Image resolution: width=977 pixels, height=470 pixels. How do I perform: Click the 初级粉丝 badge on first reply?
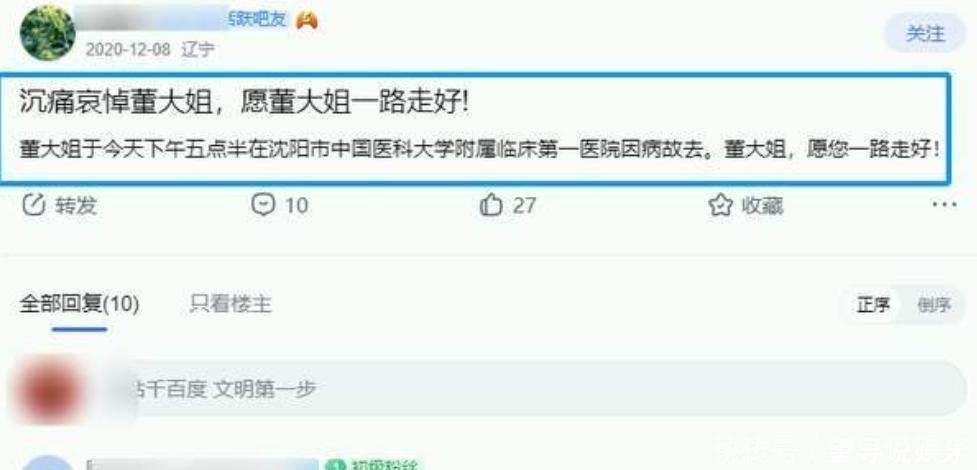pos(374,465)
